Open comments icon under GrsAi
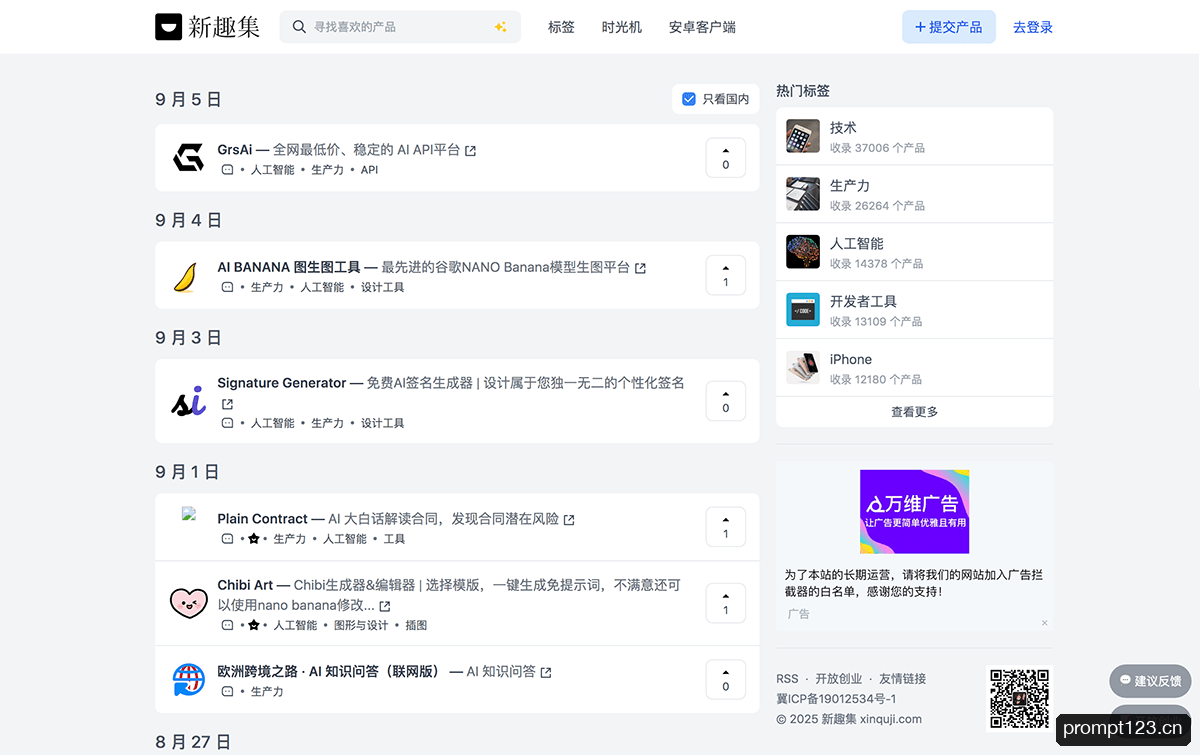Screen dimensions: 1200x755 pos(227,170)
